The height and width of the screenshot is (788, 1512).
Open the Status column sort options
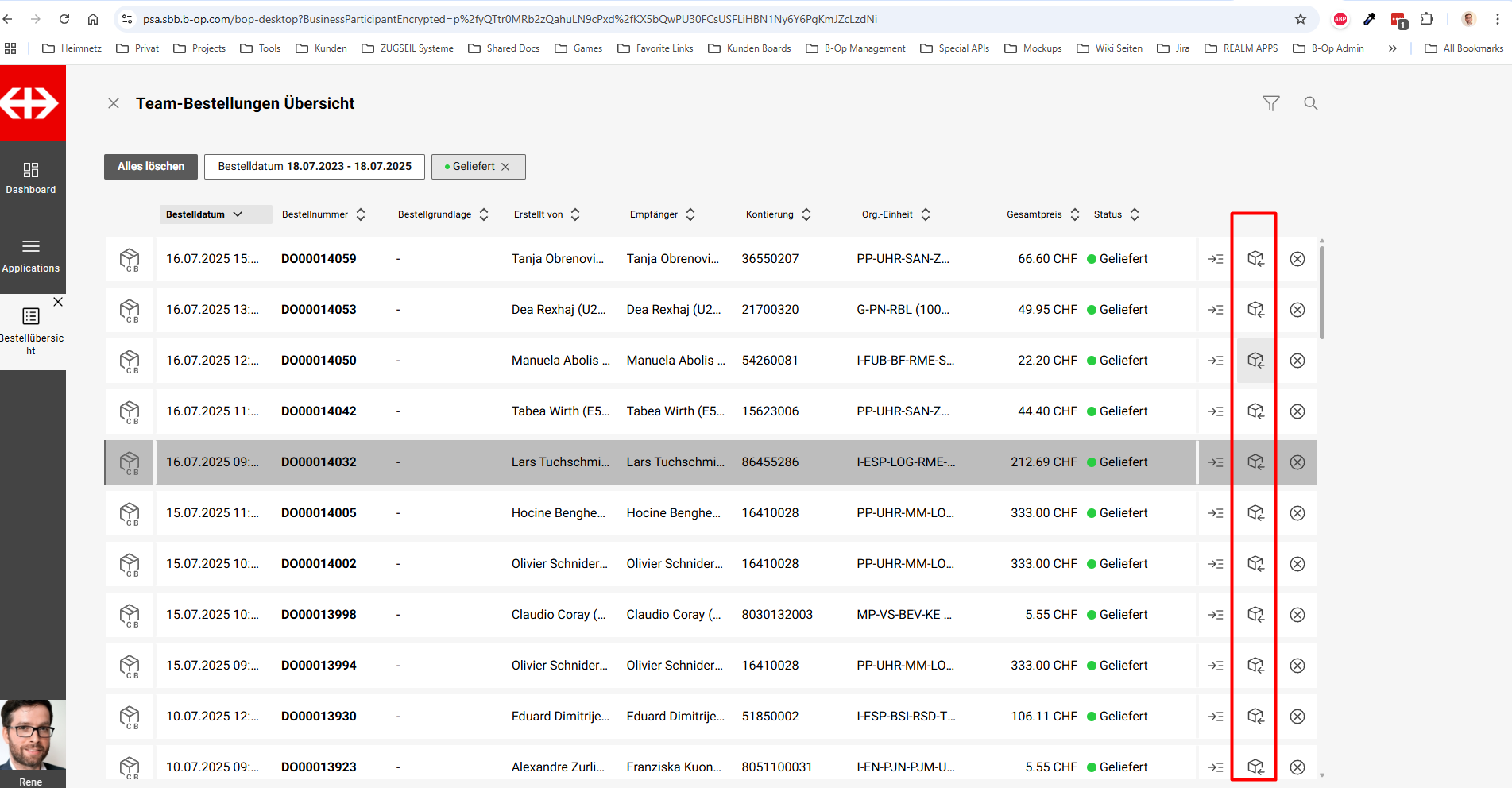1134,214
